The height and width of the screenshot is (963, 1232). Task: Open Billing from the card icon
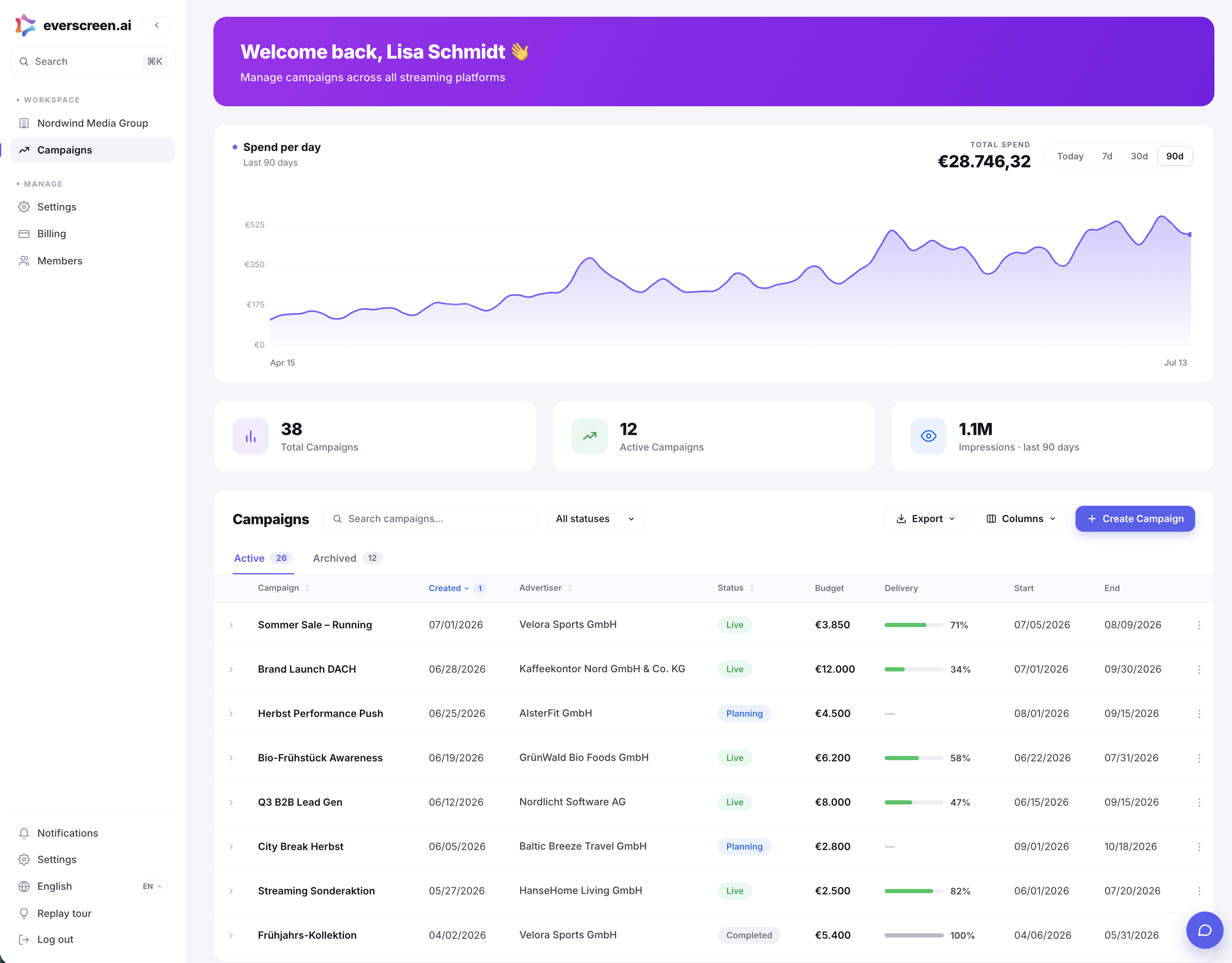(24, 233)
